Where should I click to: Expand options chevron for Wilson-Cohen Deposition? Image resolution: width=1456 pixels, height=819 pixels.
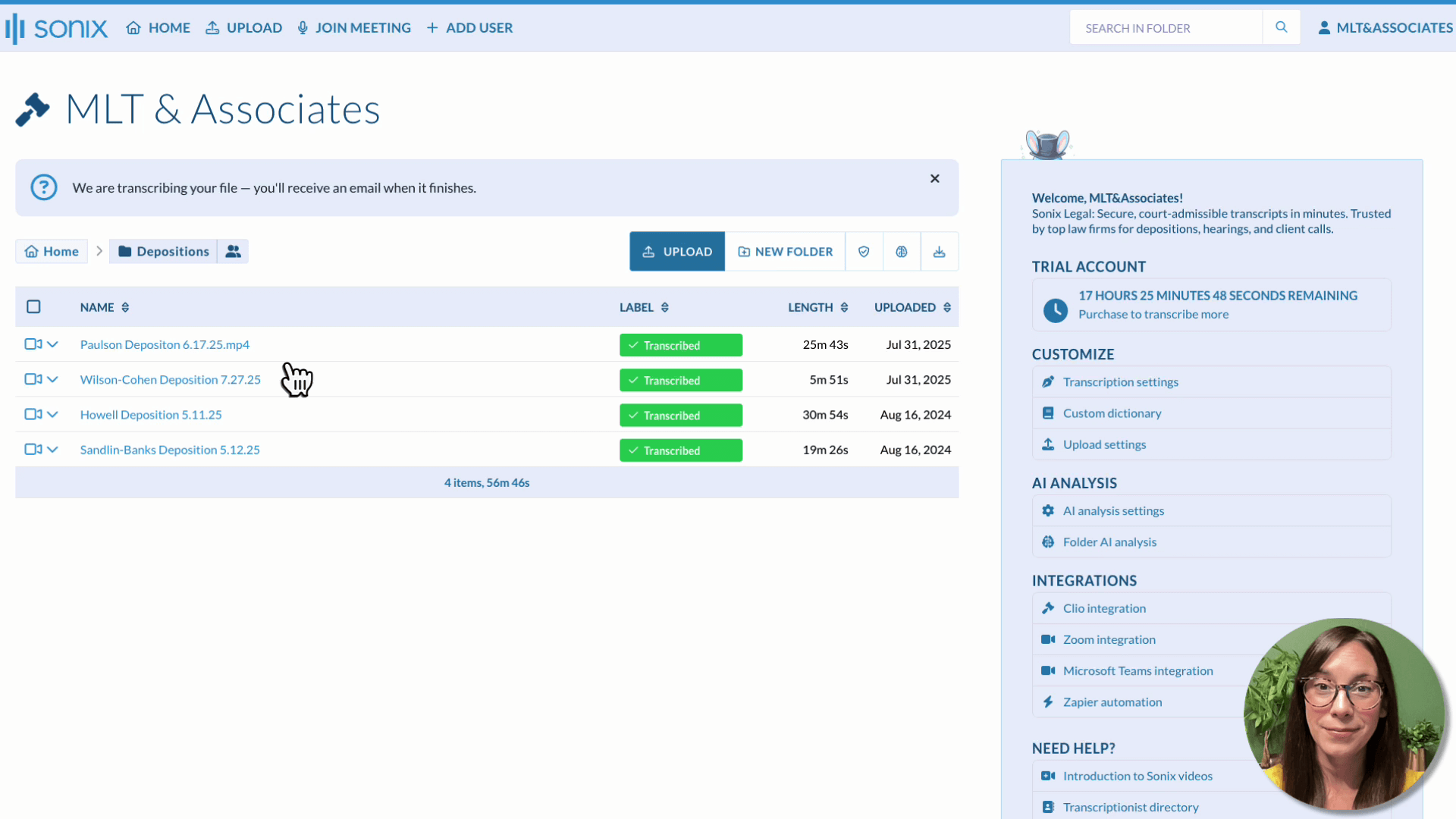[52, 379]
